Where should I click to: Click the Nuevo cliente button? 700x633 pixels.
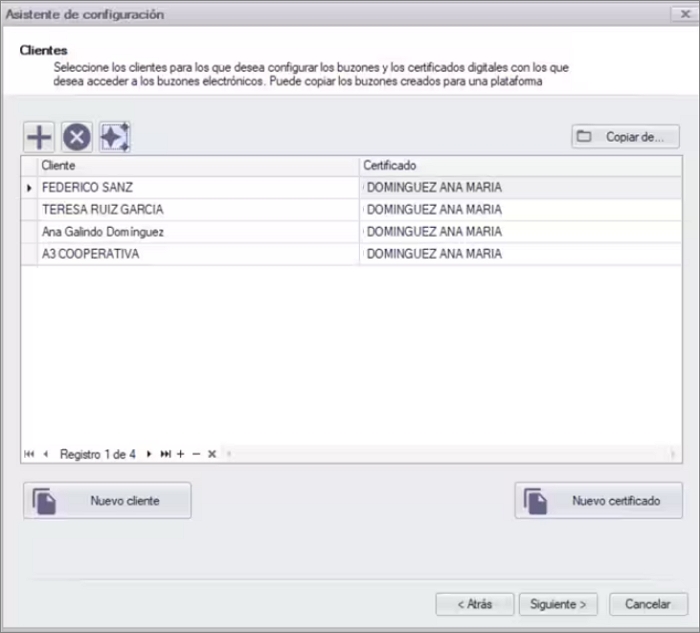[107, 500]
